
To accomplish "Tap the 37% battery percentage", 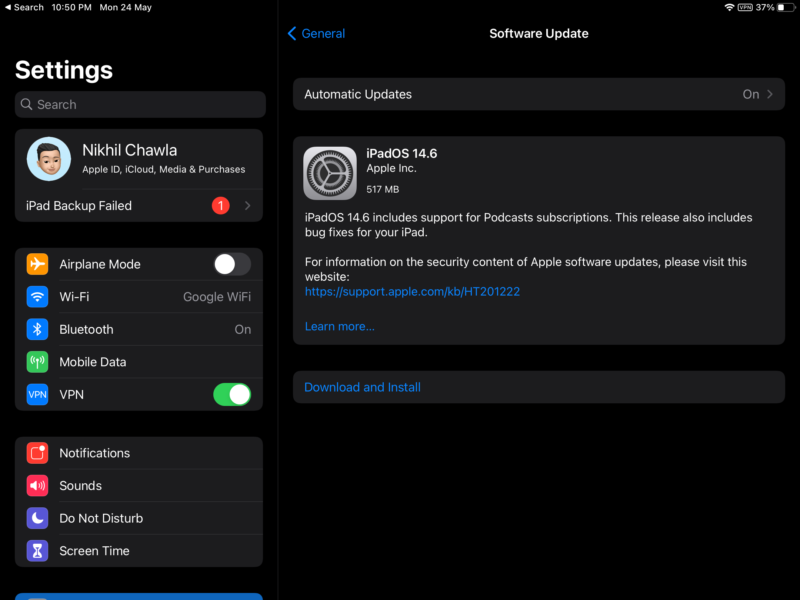I will click(x=765, y=7).
